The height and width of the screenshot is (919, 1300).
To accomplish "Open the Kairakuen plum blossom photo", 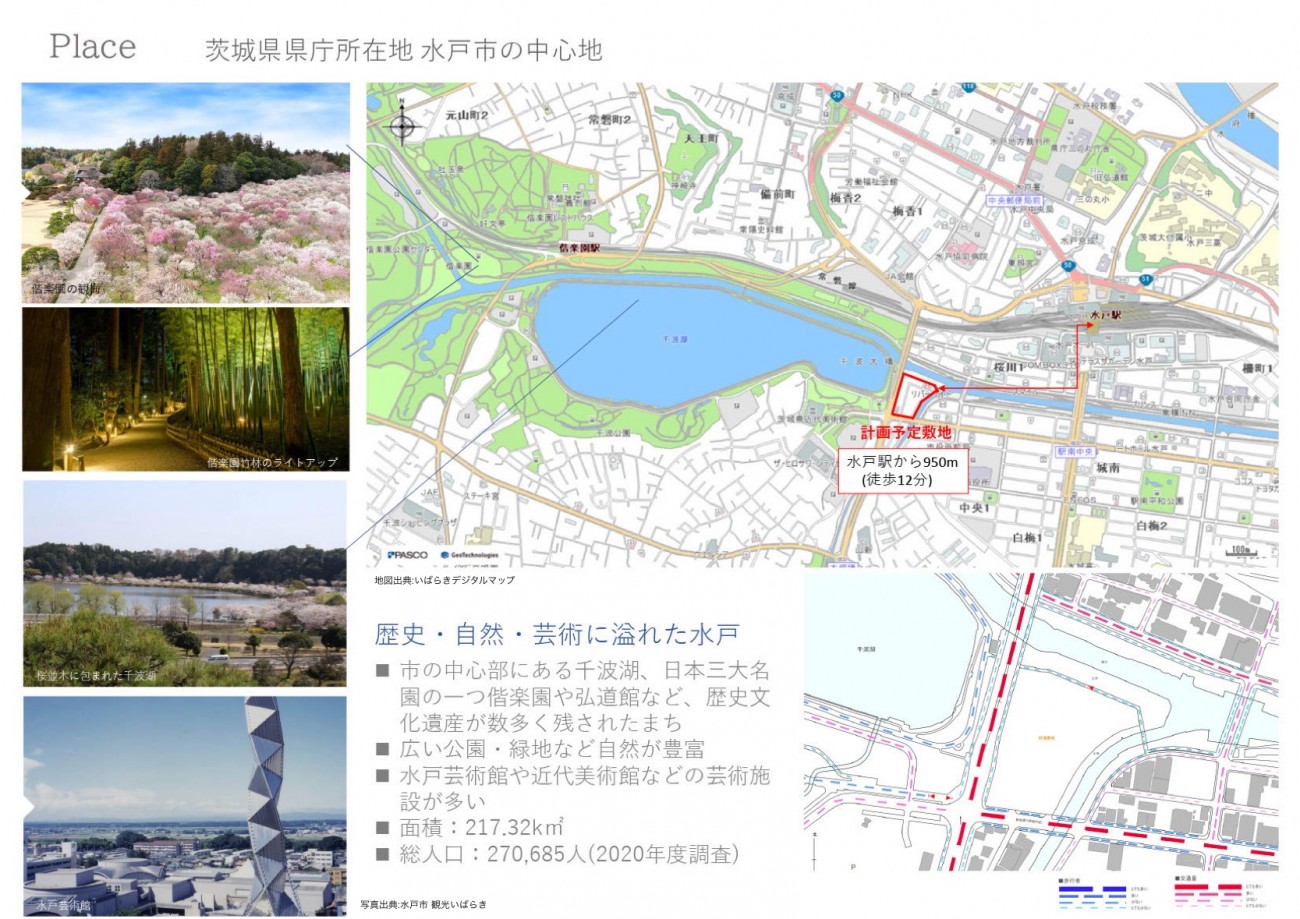I will click(186, 193).
